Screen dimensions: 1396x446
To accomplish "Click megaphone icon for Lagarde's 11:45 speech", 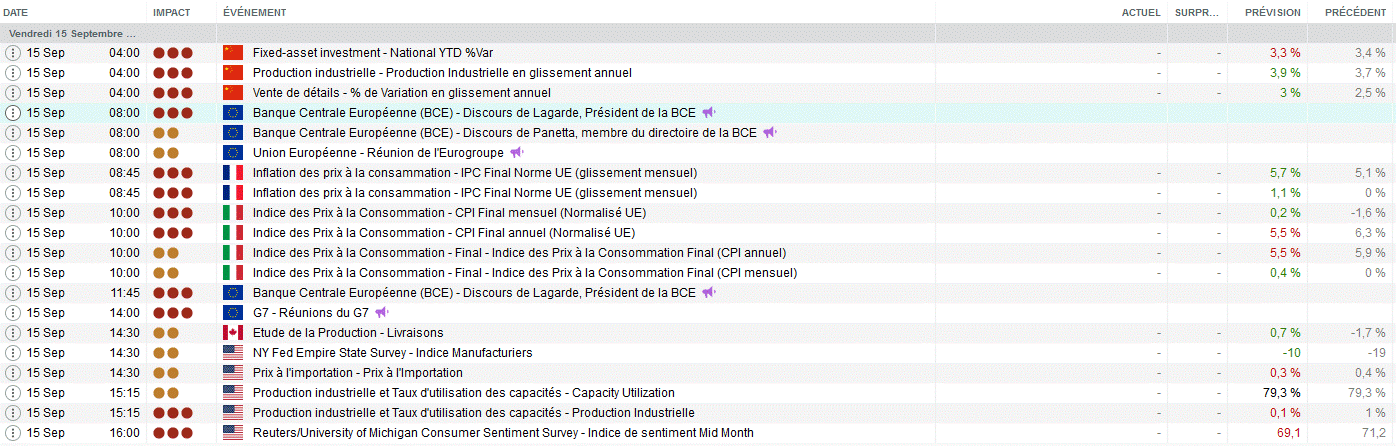I will click(x=708, y=292).
